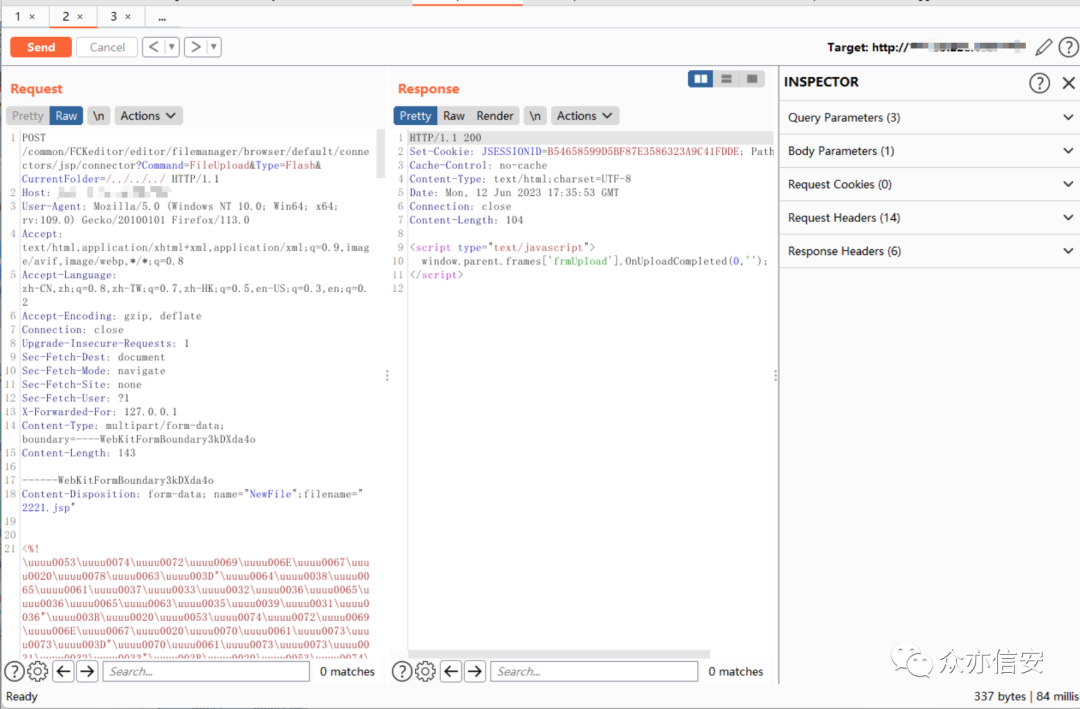Click the filename text 2221.jsp in request
Screen dimensions: 1080x709
[x=46, y=508]
